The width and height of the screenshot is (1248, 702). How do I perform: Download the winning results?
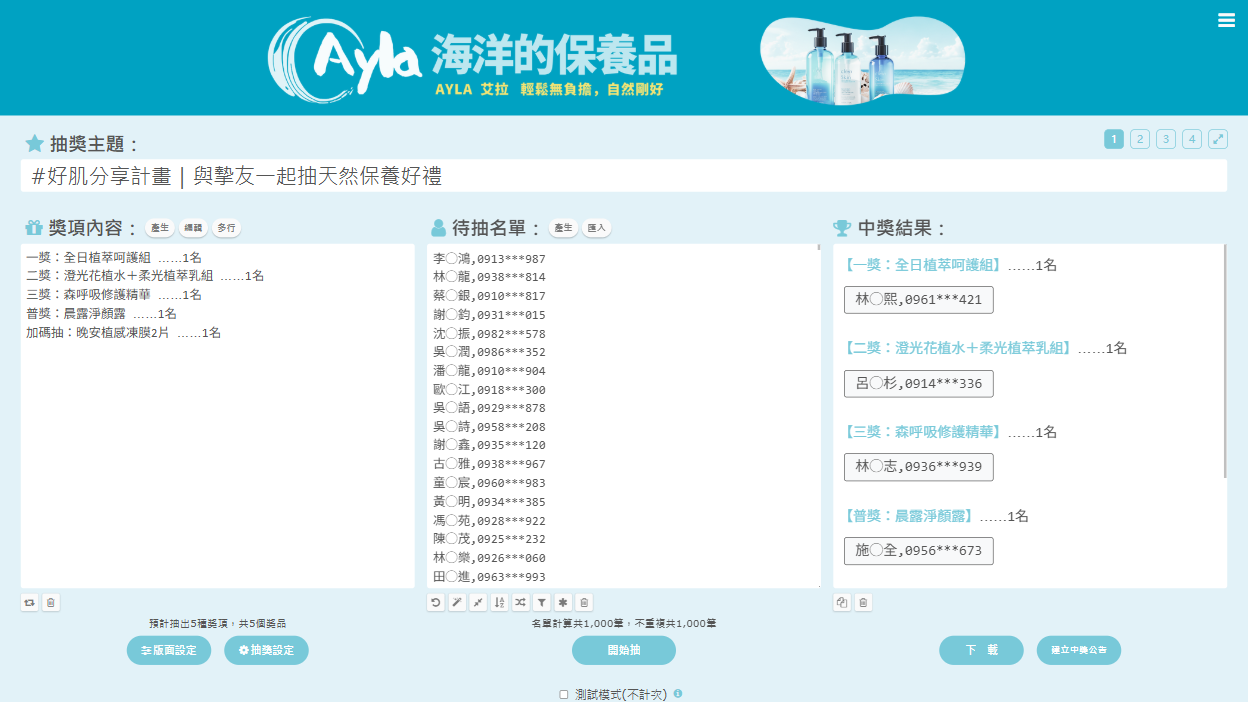[x=981, y=650]
